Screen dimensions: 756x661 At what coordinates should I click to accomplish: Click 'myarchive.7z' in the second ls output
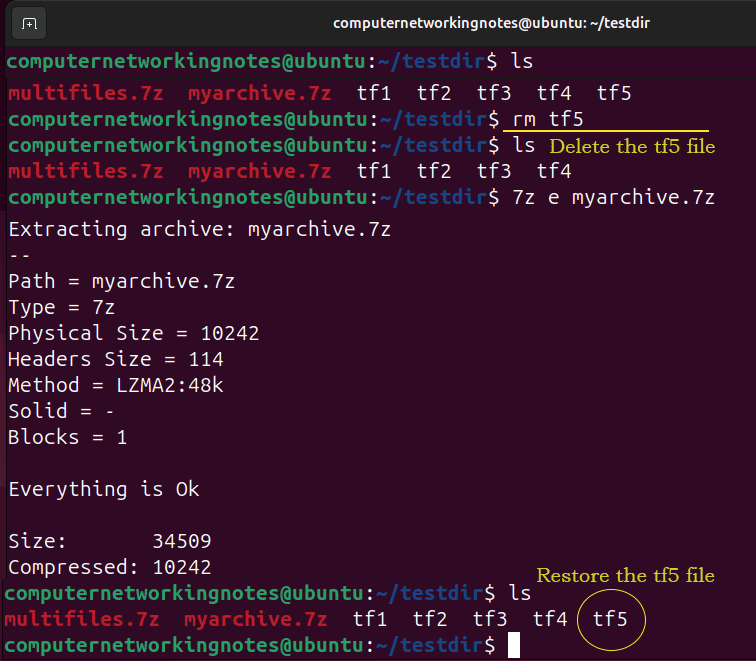click(x=259, y=171)
